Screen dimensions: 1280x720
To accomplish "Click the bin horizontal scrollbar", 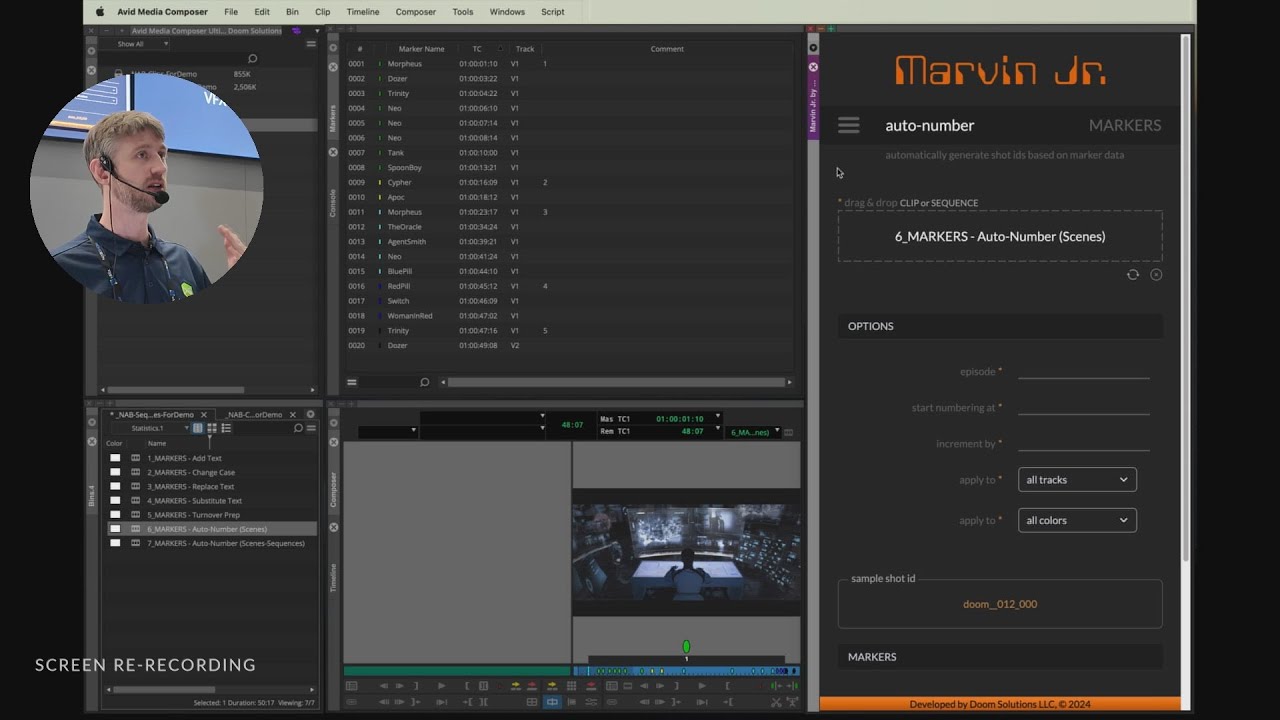I will [x=162, y=689].
